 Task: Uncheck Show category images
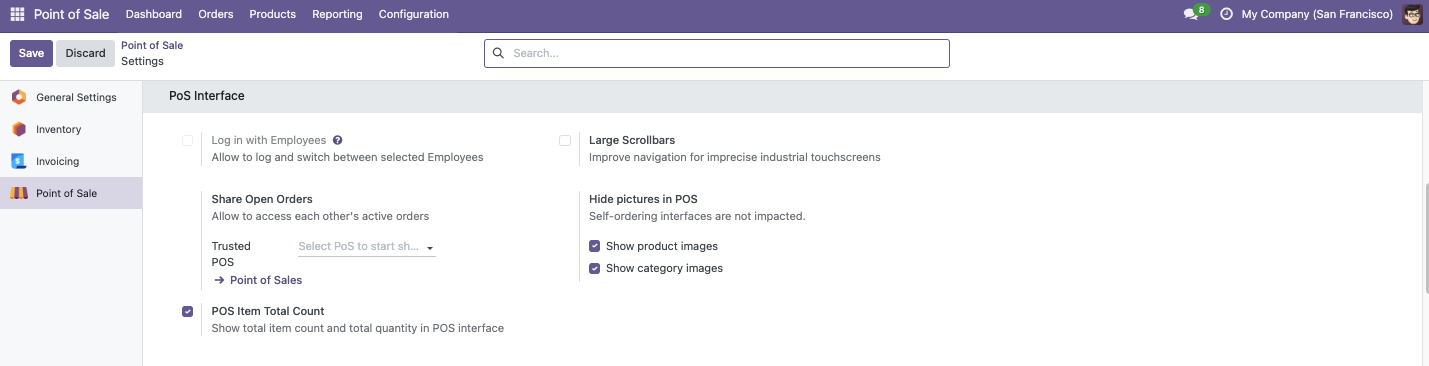pos(594,268)
